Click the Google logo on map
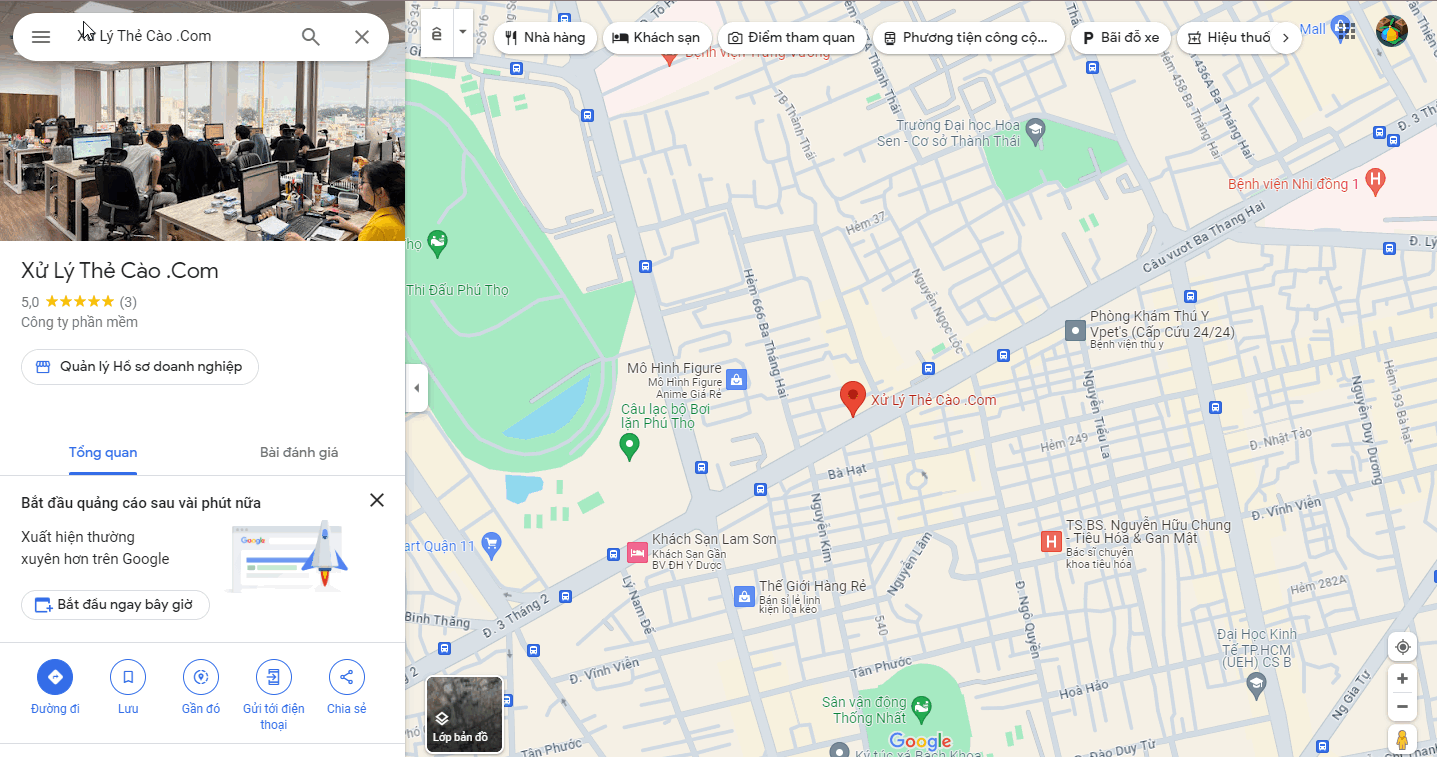 (920, 741)
